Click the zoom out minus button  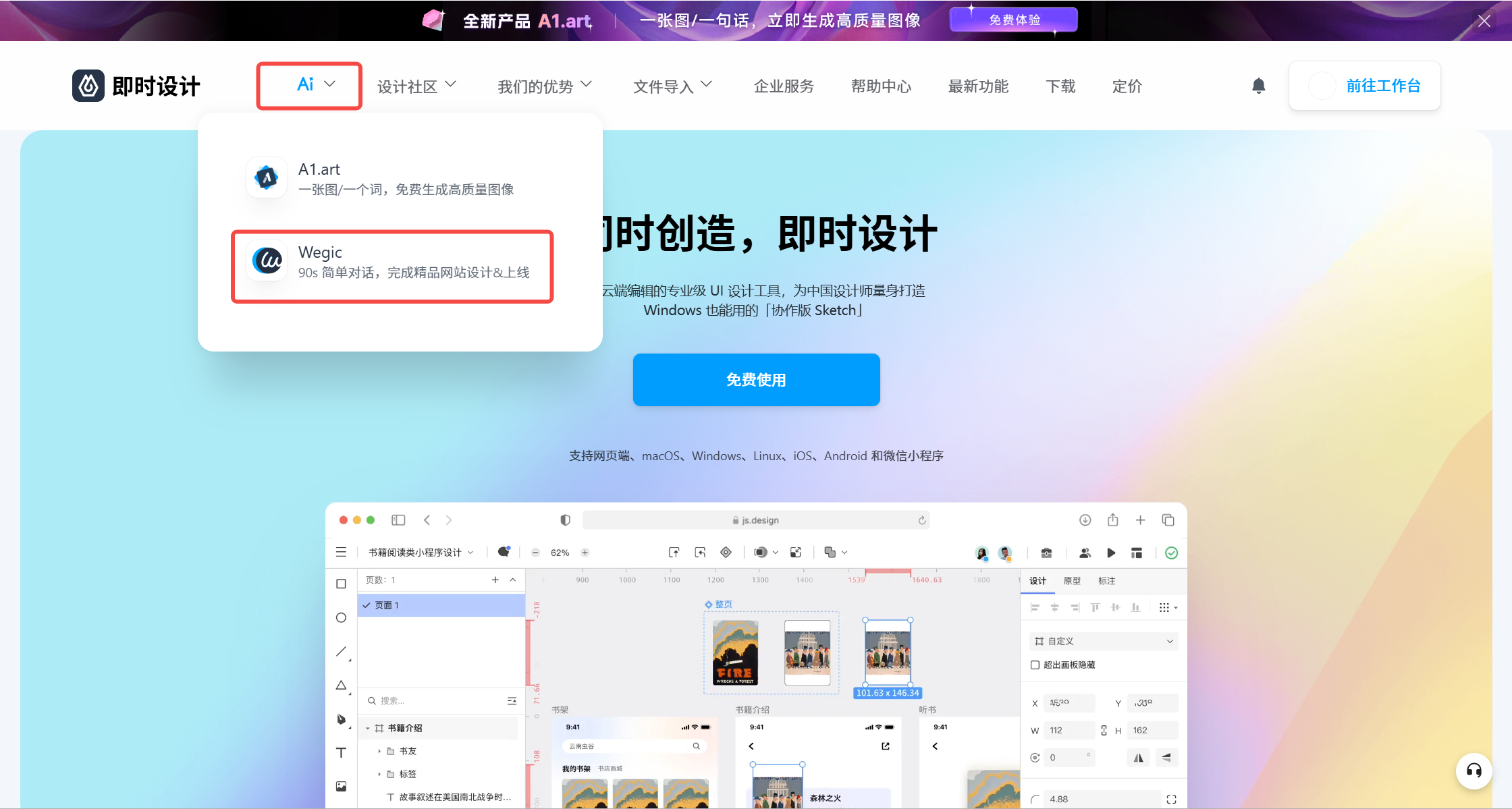coord(535,553)
